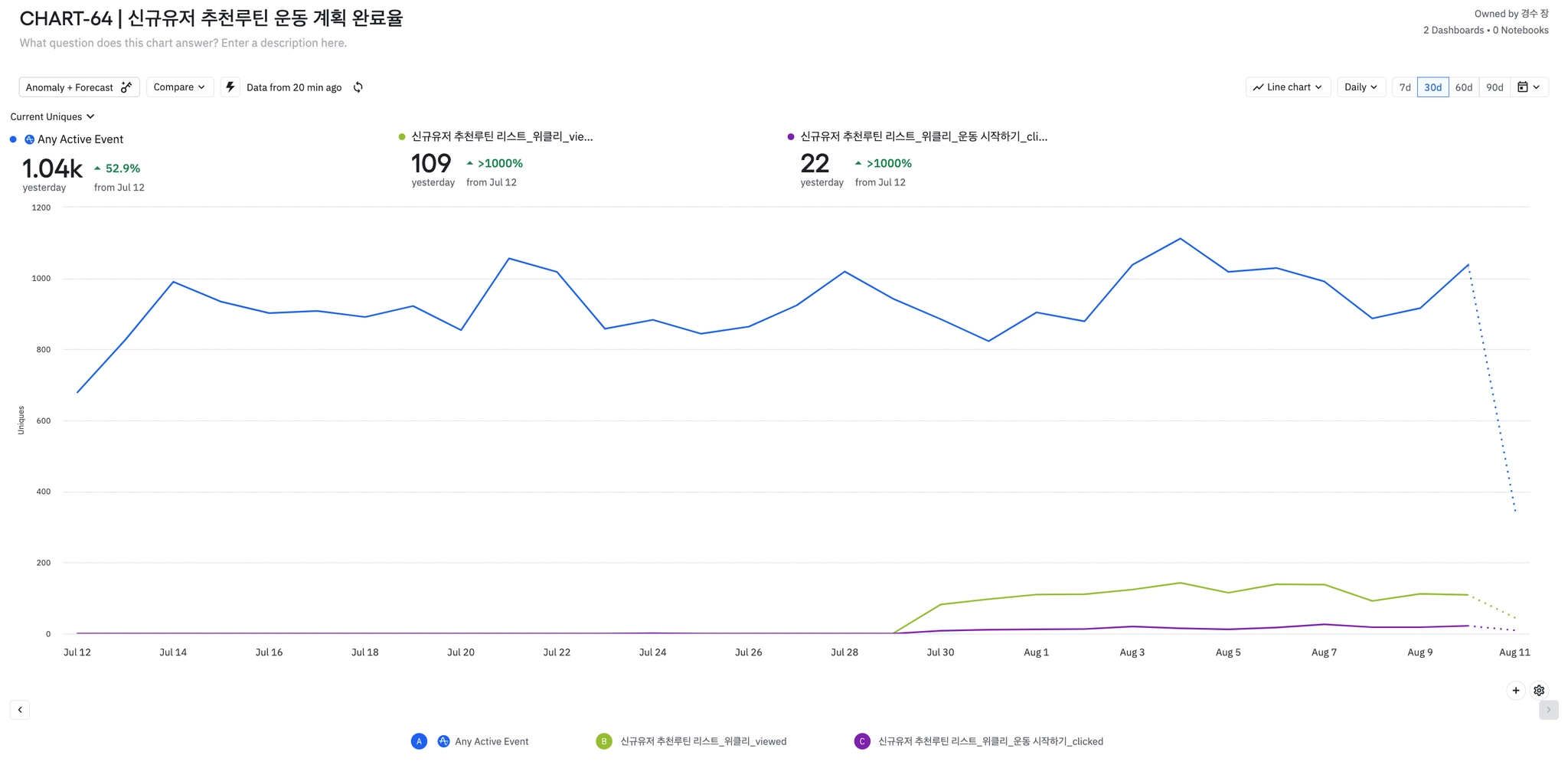The width and height of the screenshot is (1568, 765).
Task: Open the Compare dropdown
Action: point(179,87)
